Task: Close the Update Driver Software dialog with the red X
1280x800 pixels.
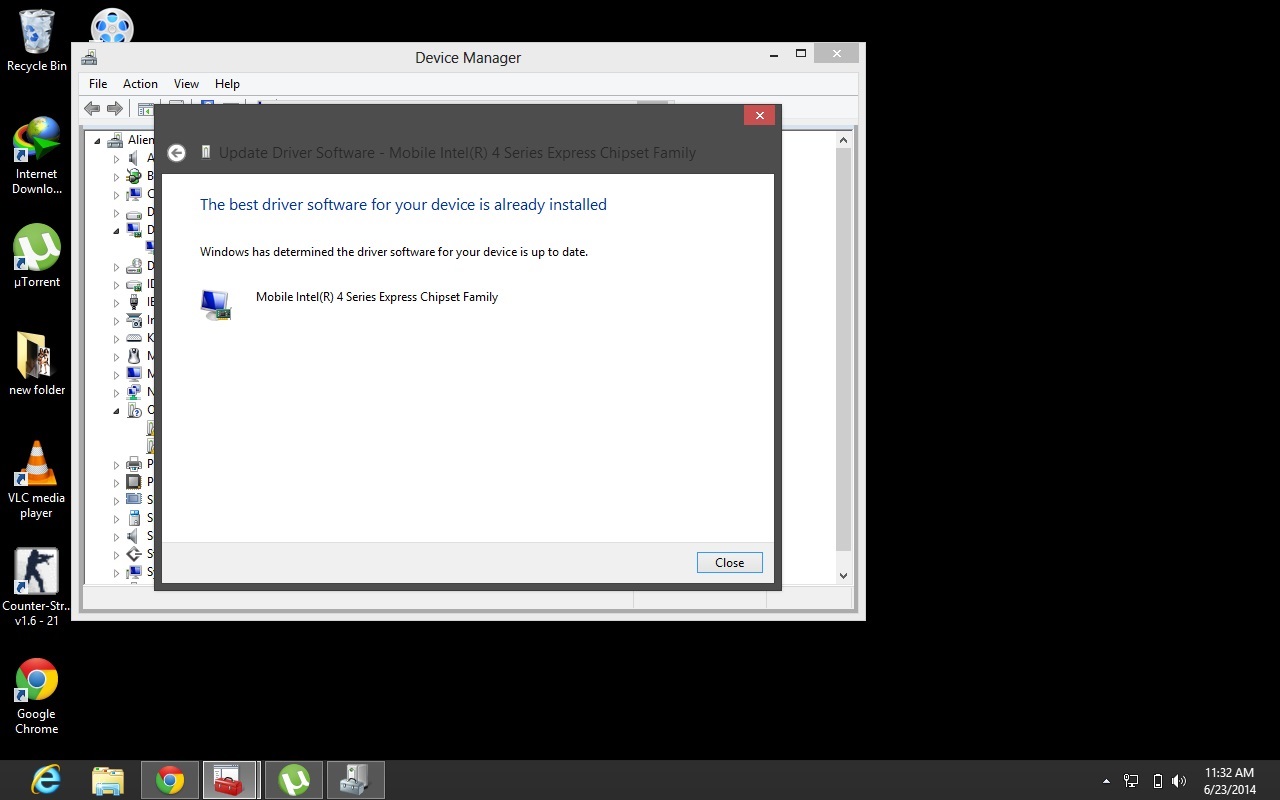Action: (x=760, y=116)
